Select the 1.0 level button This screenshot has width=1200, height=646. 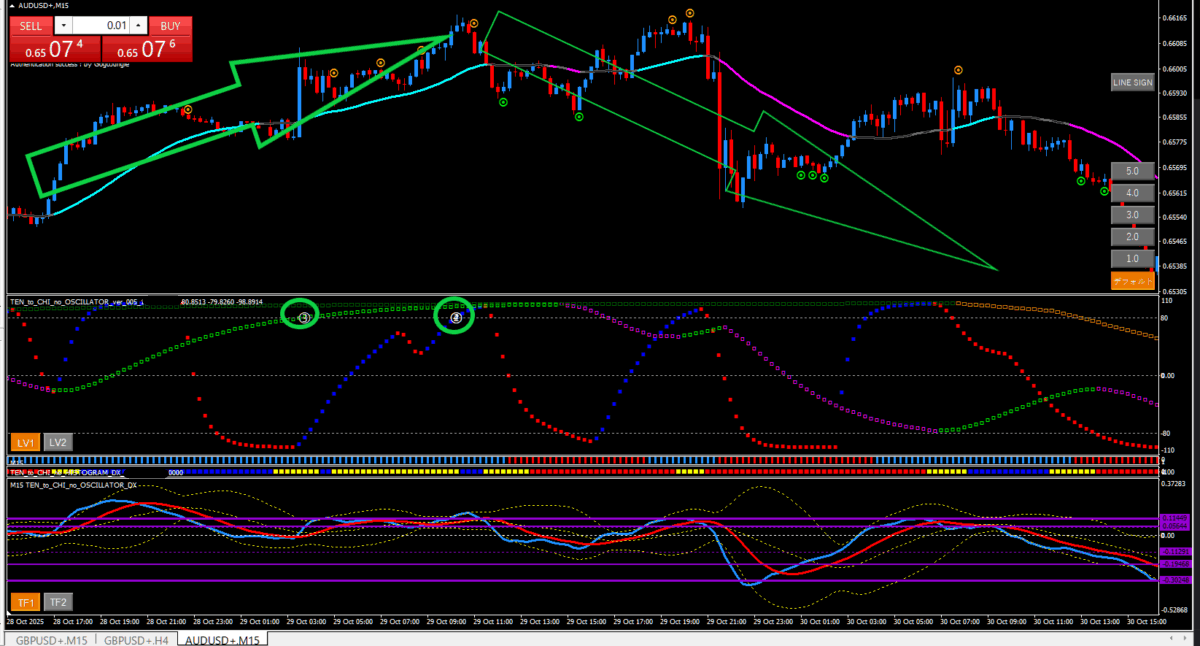(1132, 259)
